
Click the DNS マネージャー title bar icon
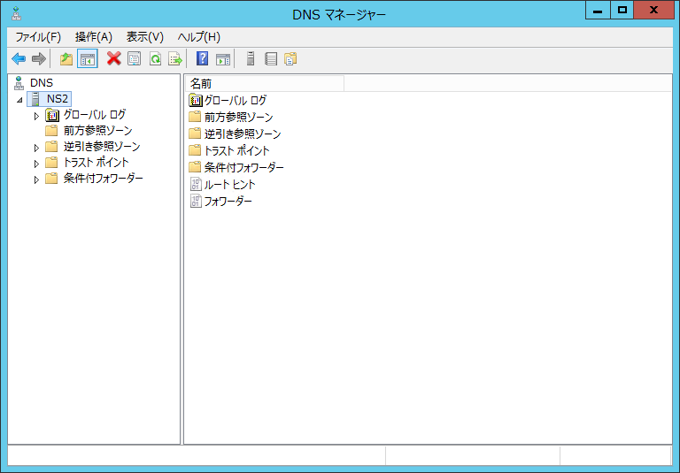(x=16, y=13)
